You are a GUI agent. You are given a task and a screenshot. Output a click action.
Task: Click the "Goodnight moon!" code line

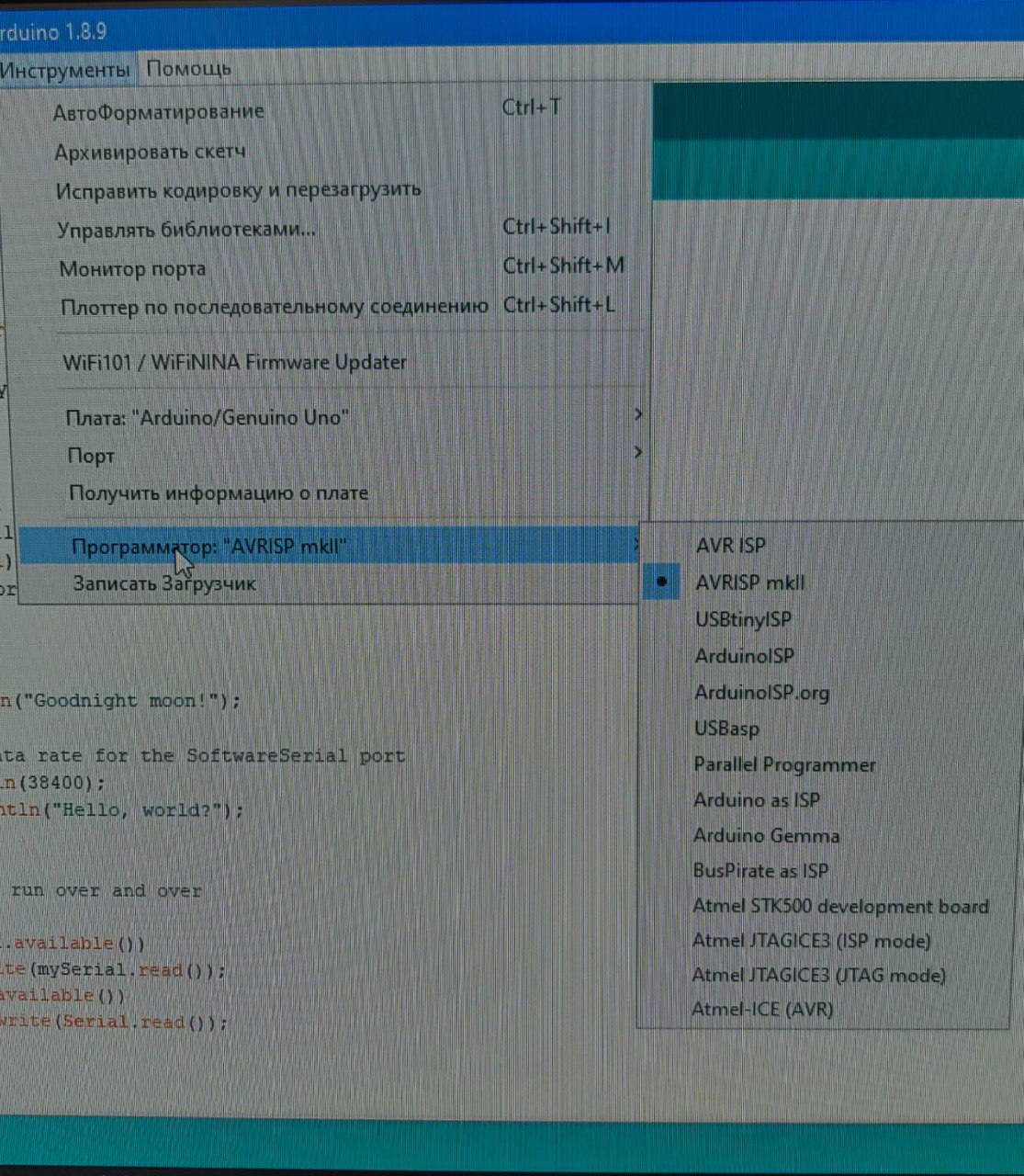(x=120, y=701)
